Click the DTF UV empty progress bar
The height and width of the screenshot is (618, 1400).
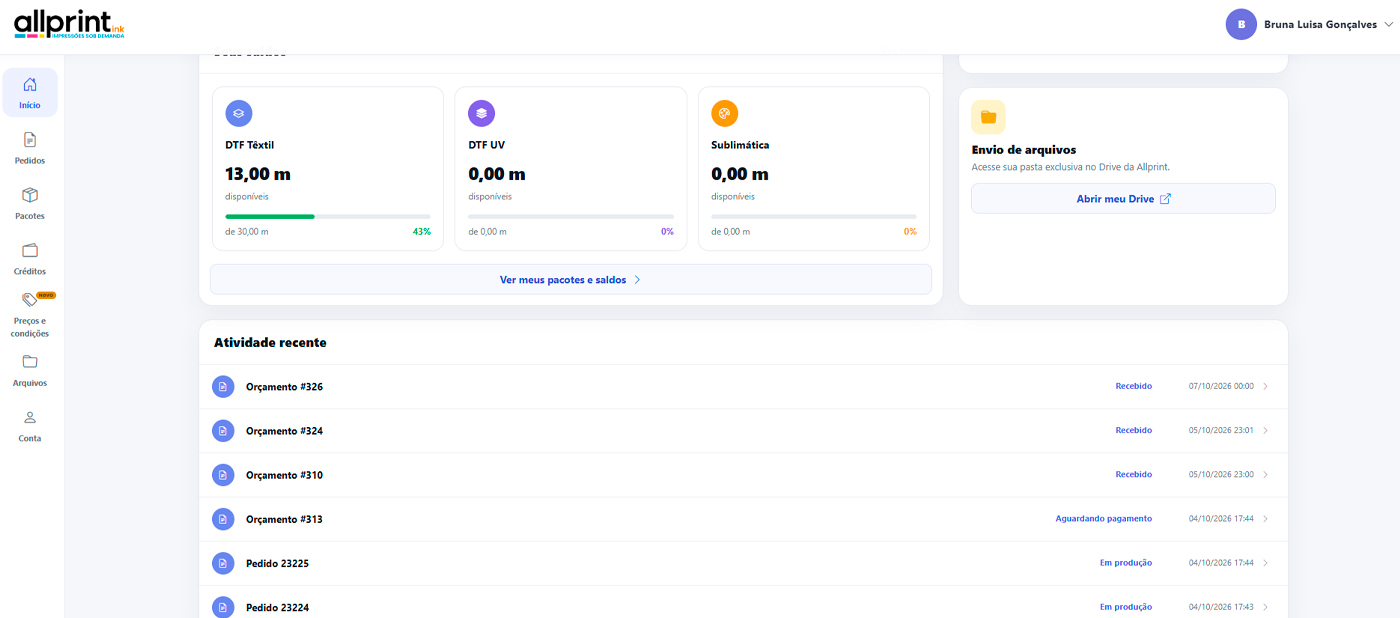pos(571,216)
